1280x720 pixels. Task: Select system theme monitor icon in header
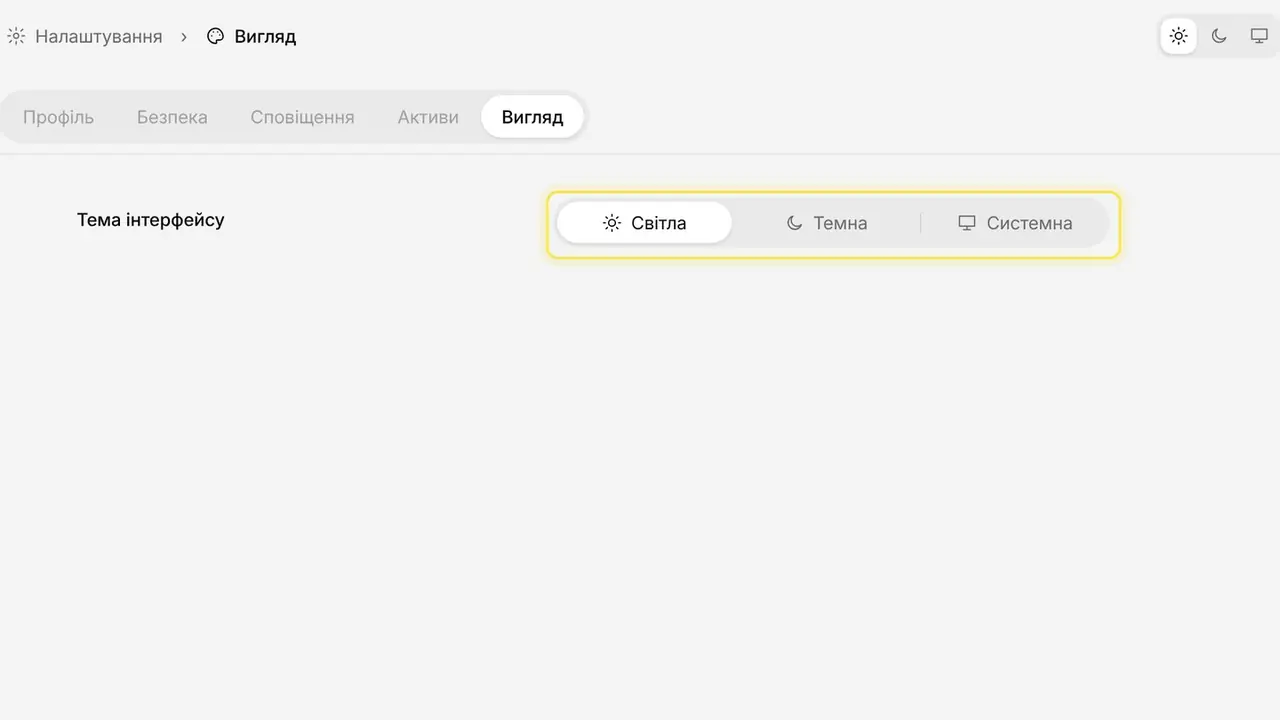[1259, 36]
